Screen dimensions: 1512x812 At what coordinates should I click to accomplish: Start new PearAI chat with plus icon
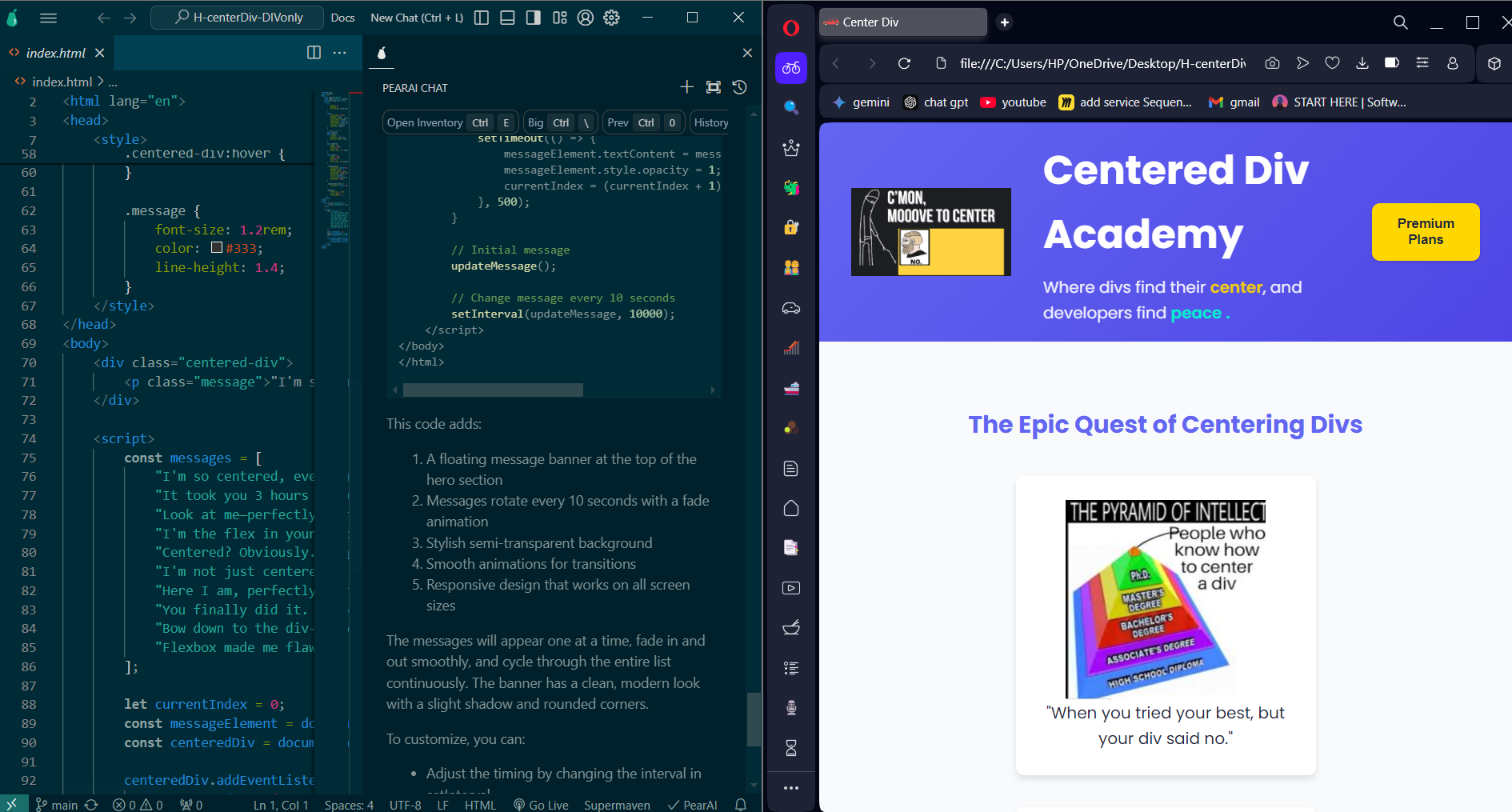[686, 87]
